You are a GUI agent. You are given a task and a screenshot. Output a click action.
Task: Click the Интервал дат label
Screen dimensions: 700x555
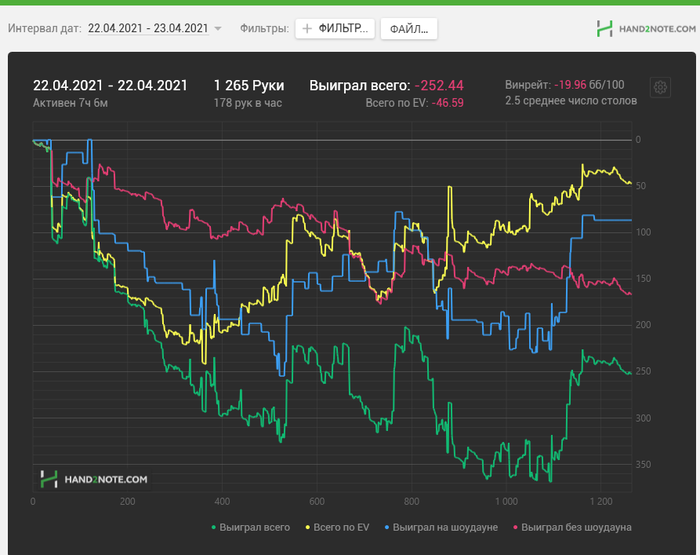click(x=45, y=29)
